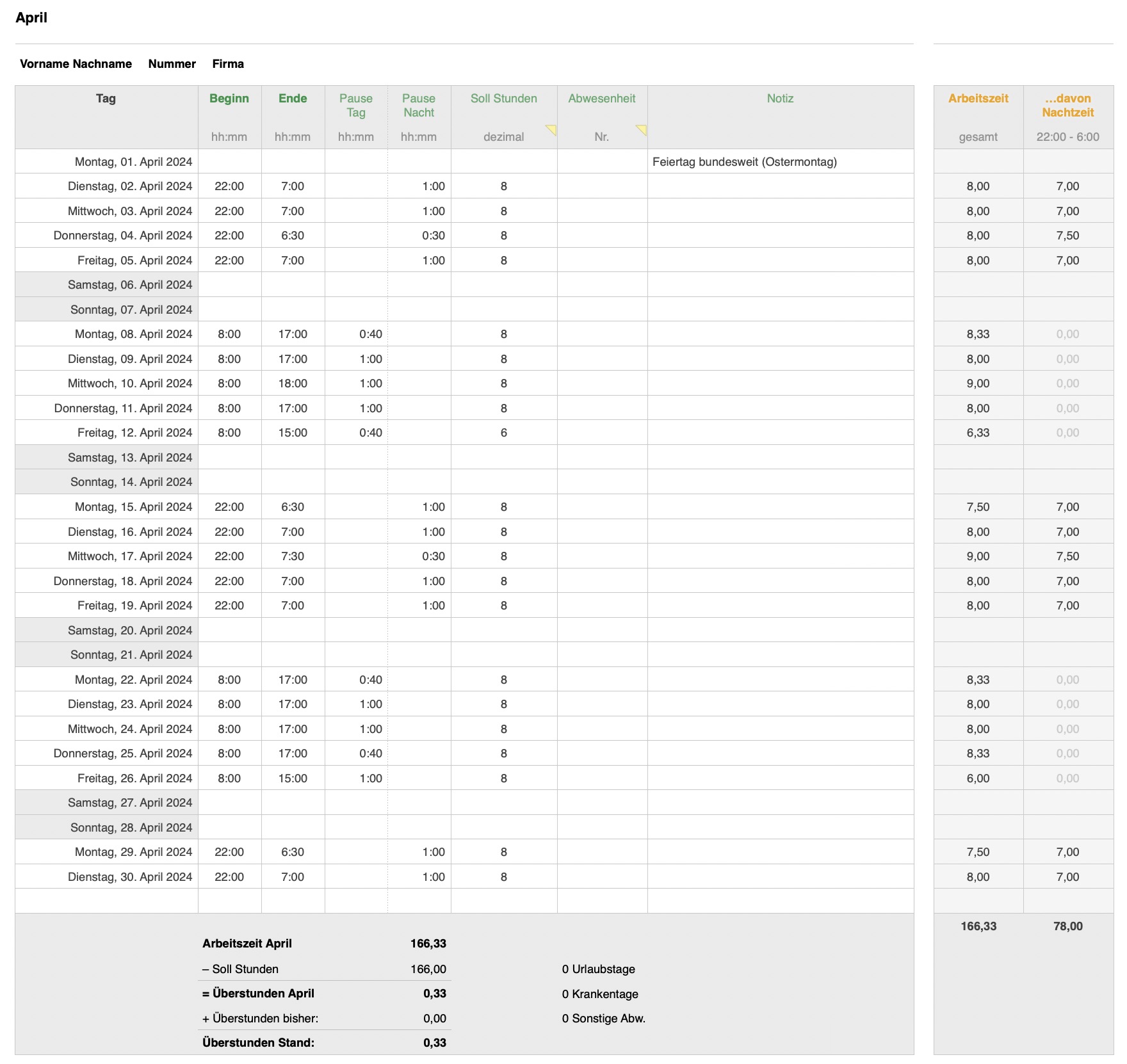Select the Beginn cell for Dienstag, 02. April
This screenshot has width=1127, height=1064.
pos(229,186)
